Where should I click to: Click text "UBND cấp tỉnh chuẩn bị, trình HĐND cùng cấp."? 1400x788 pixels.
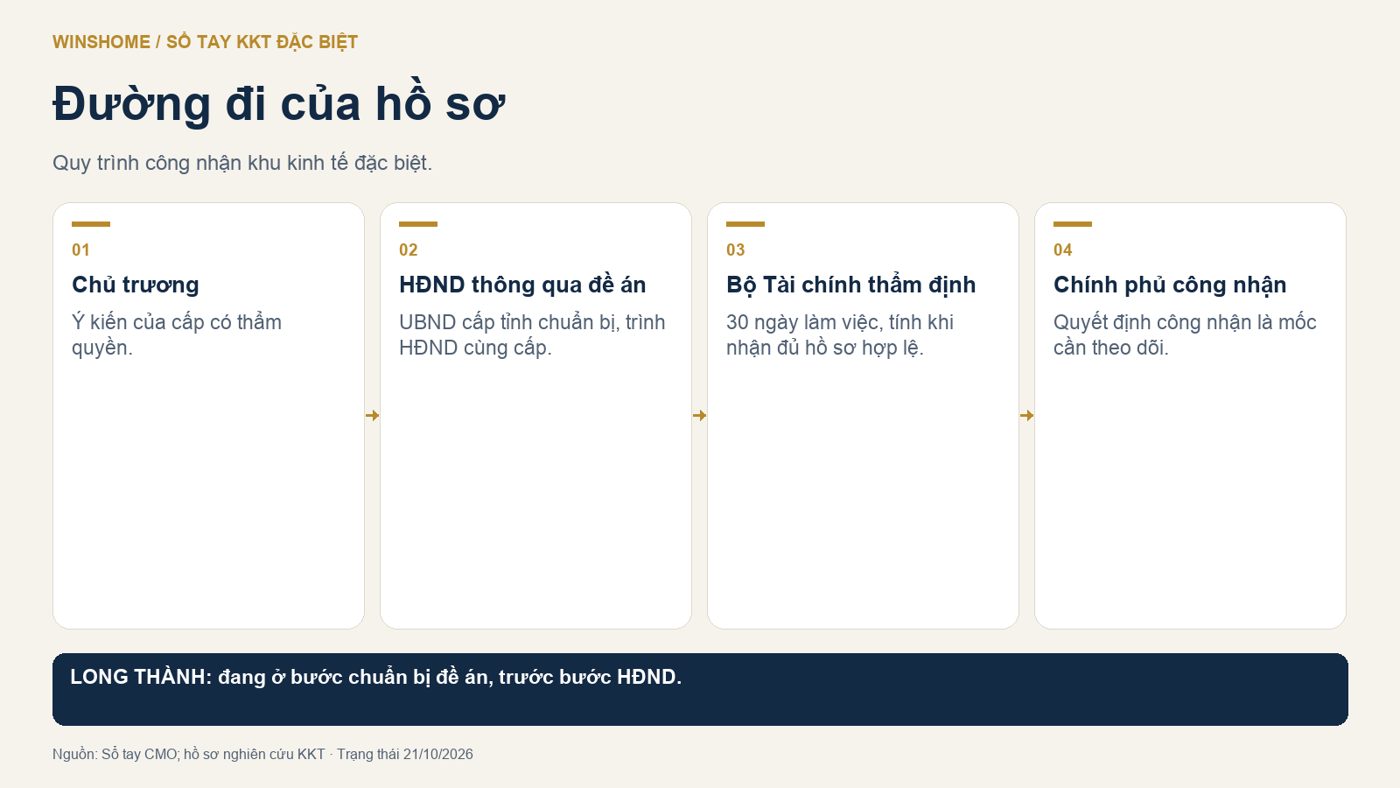click(532, 335)
